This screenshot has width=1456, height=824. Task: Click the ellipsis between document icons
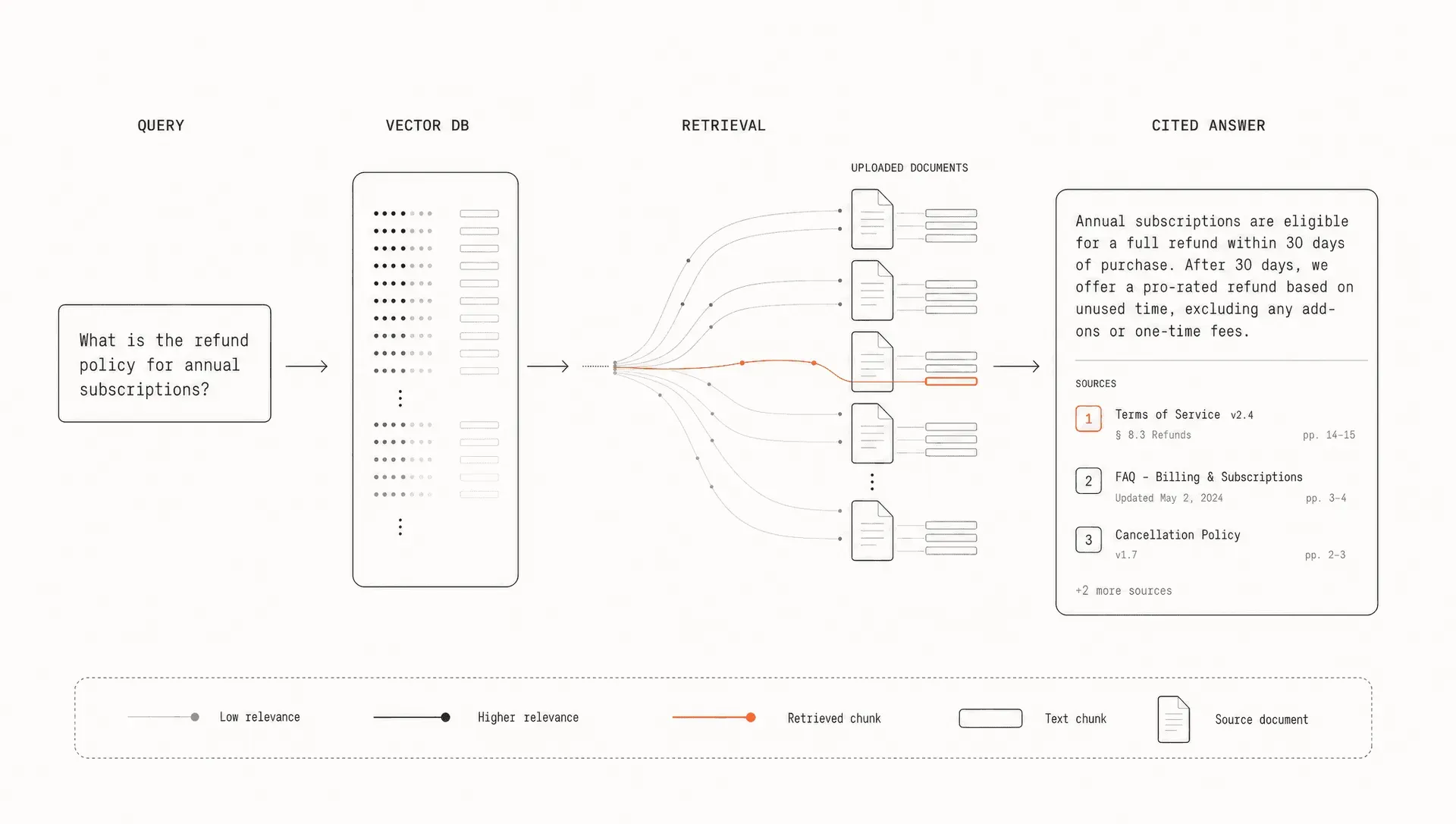872,482
